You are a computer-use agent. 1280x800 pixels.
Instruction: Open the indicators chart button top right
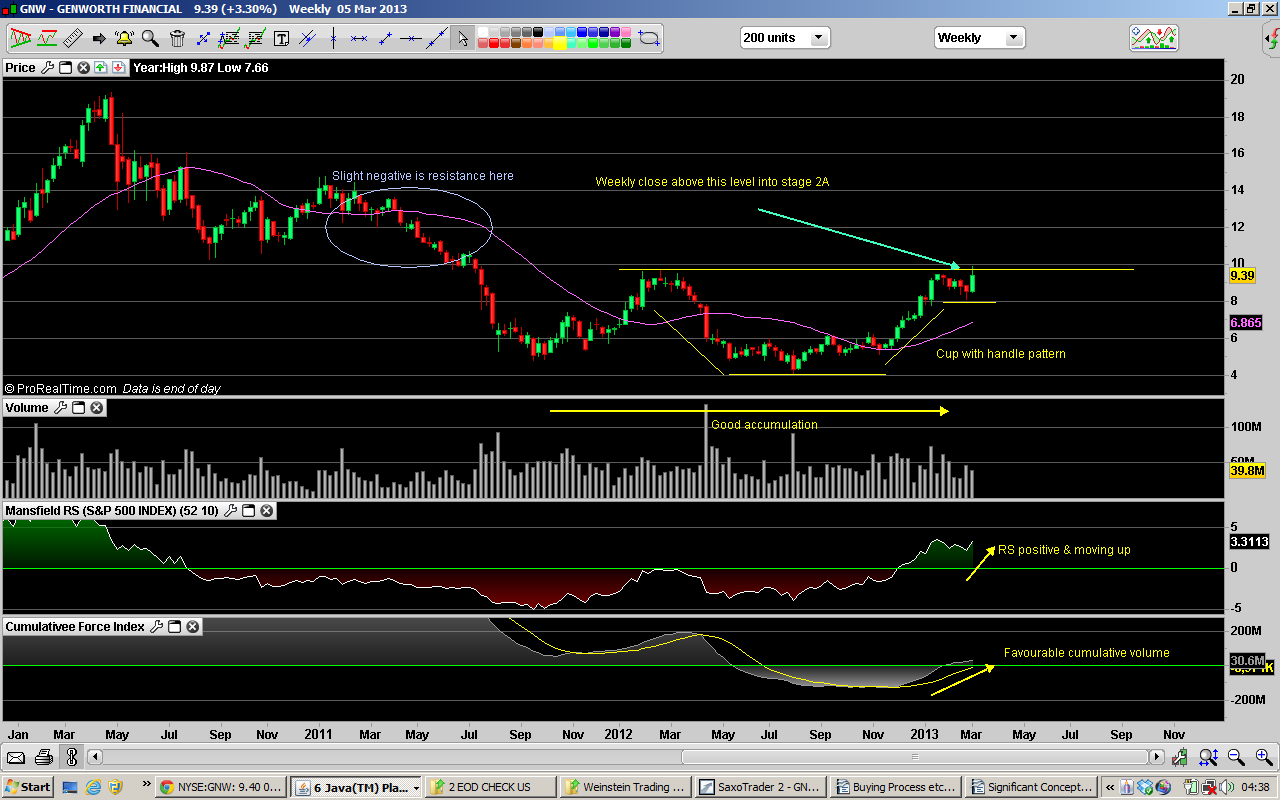click(1153, 38)
